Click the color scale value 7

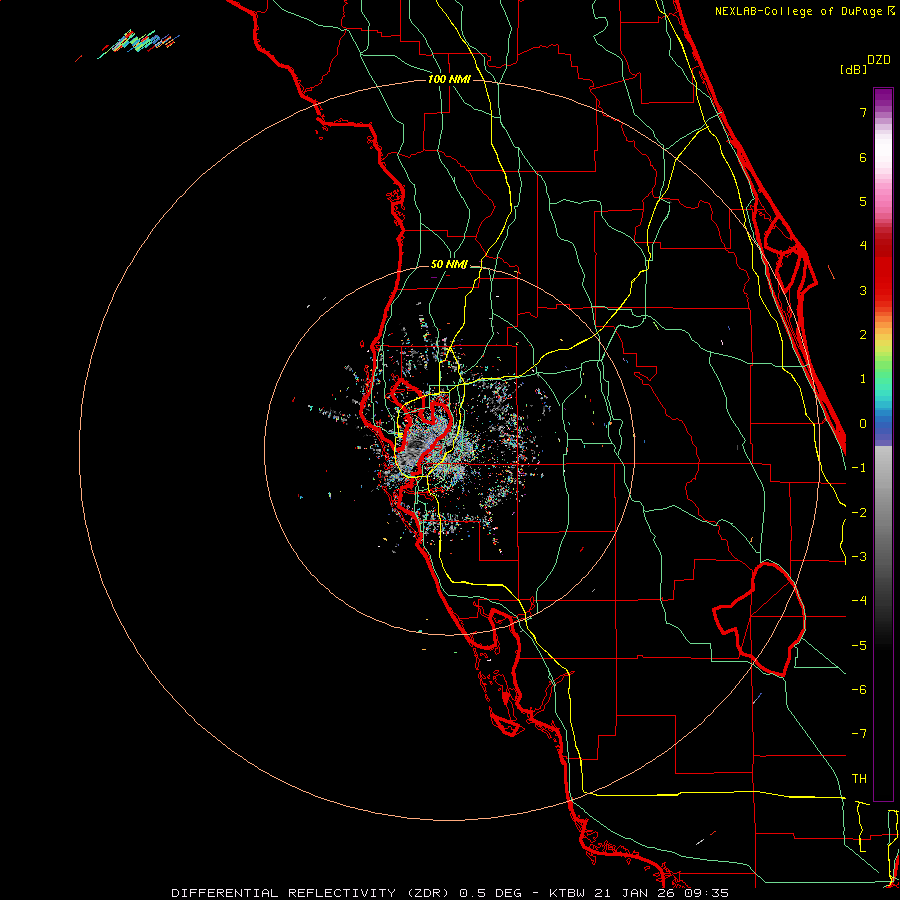[x=863, y=112]
